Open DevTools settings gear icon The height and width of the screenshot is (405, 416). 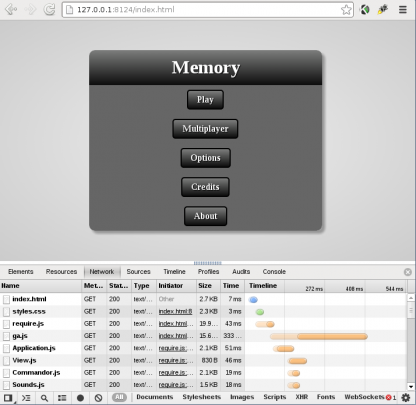pos(406,397)
